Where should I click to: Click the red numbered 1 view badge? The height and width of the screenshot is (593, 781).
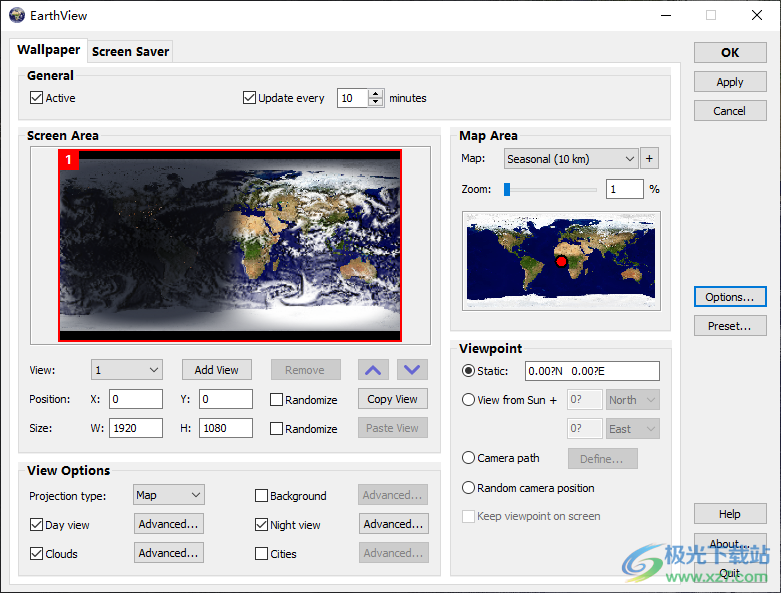click(x=69, y=160)
